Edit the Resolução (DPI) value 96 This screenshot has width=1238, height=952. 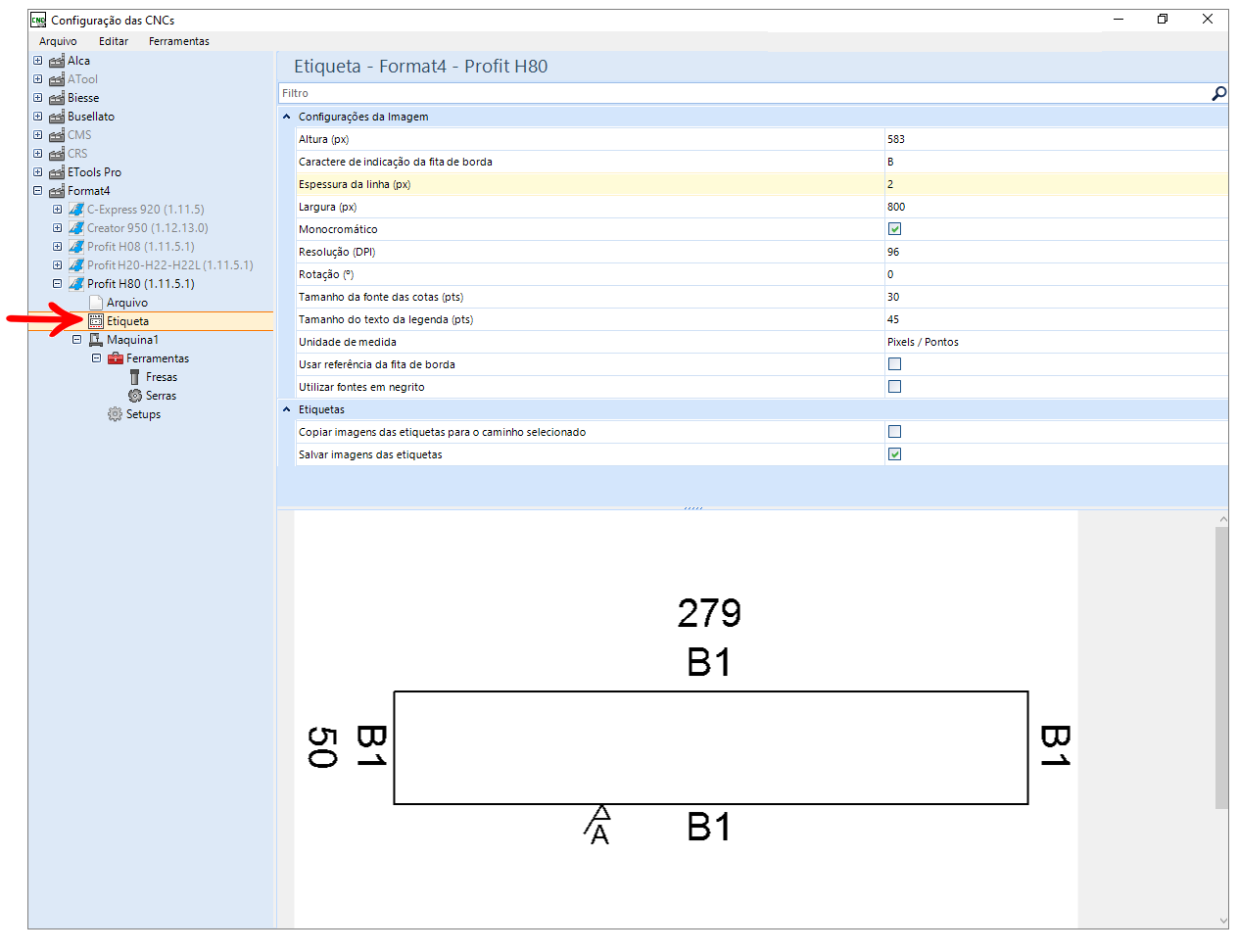click(x=1056, y=252)
